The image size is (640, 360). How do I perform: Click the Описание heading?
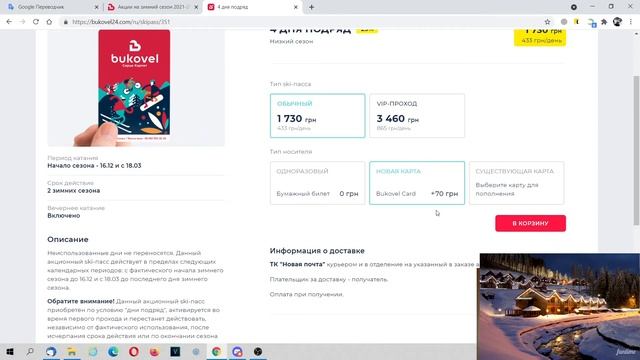click(x=68, y=239)
